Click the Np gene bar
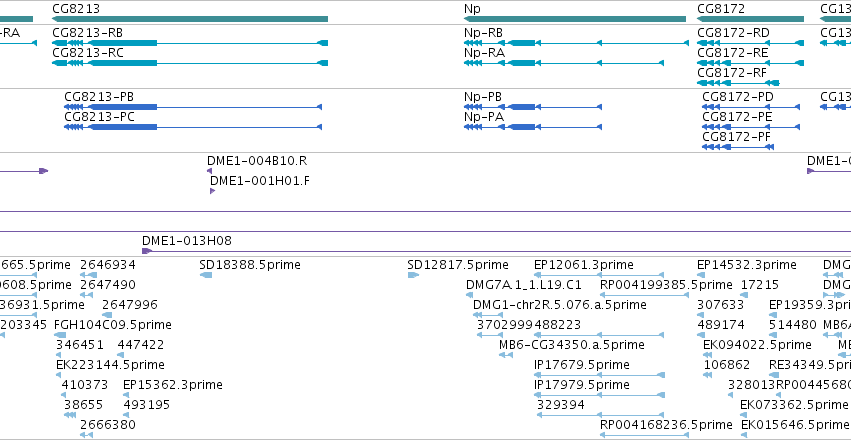 tap(575, 19)
